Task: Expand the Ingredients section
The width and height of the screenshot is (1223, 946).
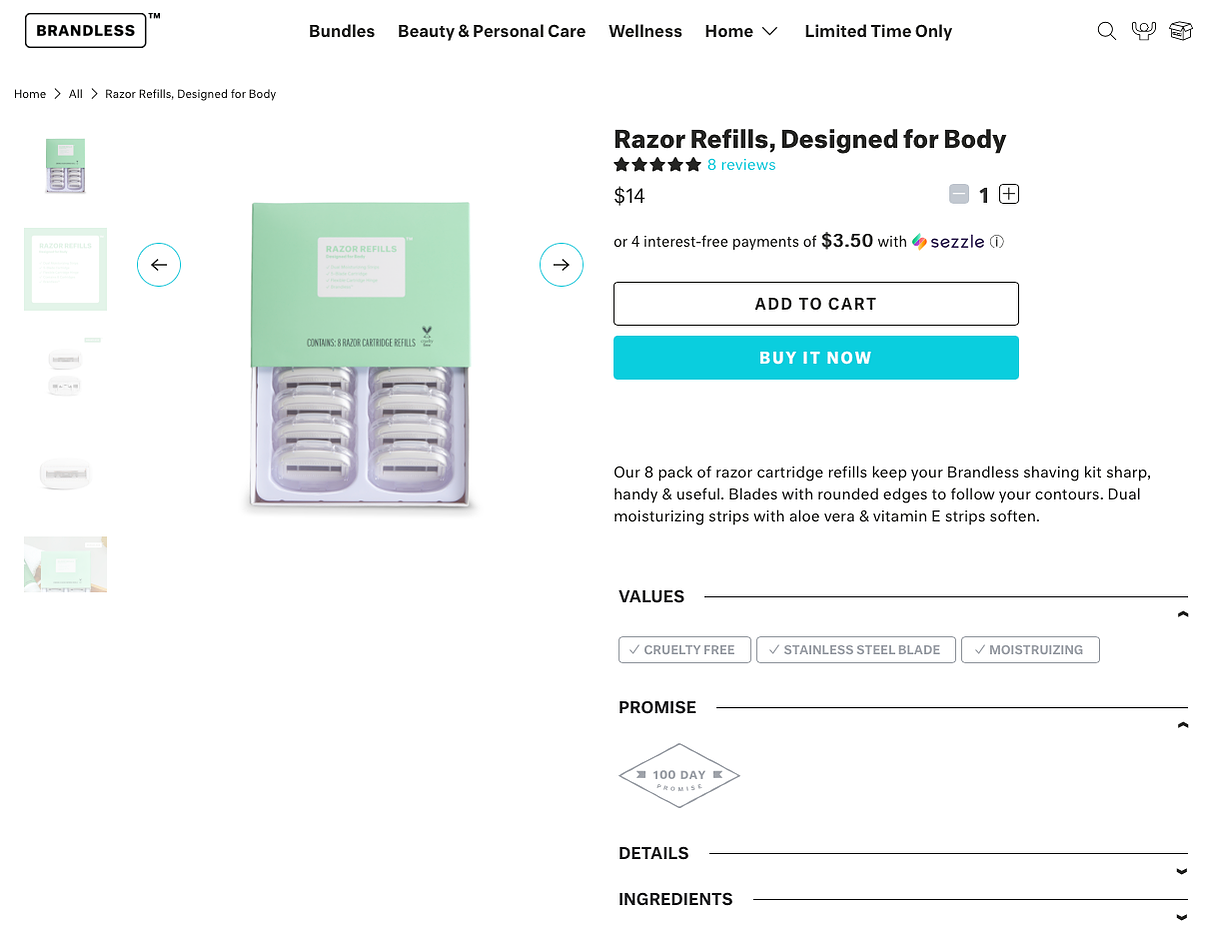Action: (1182, 917)
